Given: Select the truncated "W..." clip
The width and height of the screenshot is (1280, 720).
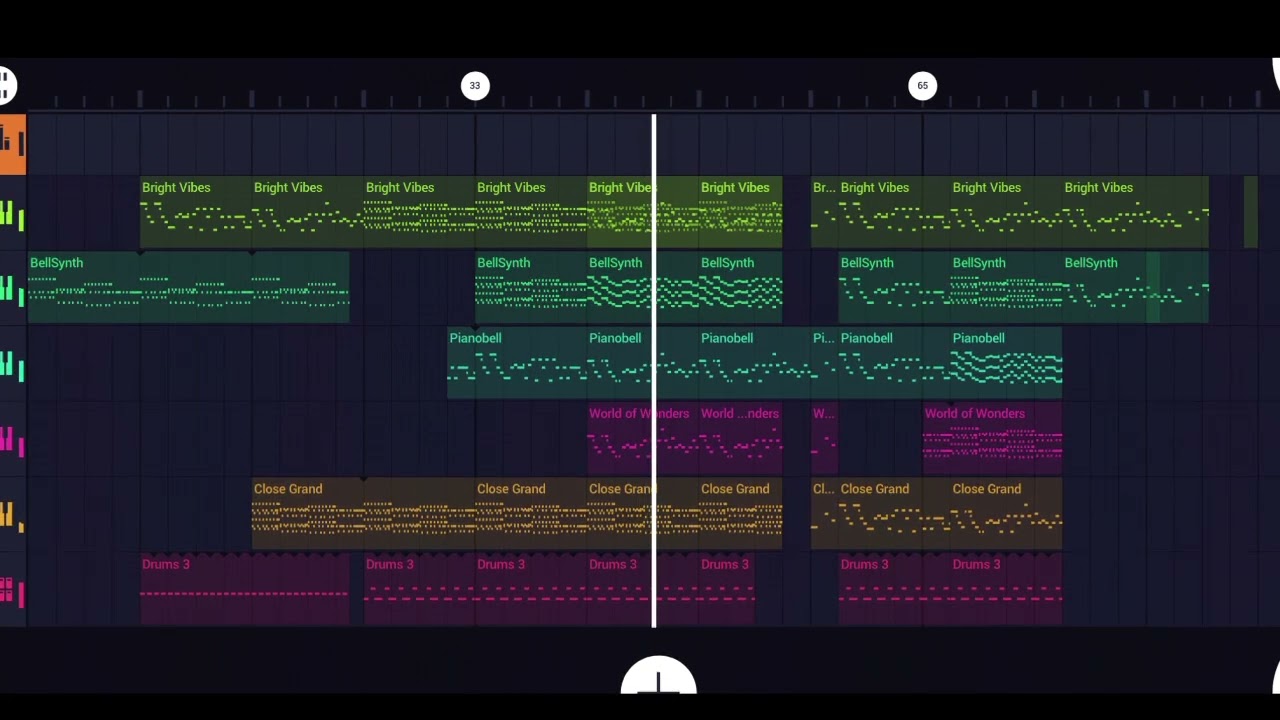Looking at the screenshot, I should [x=825, y=438].
